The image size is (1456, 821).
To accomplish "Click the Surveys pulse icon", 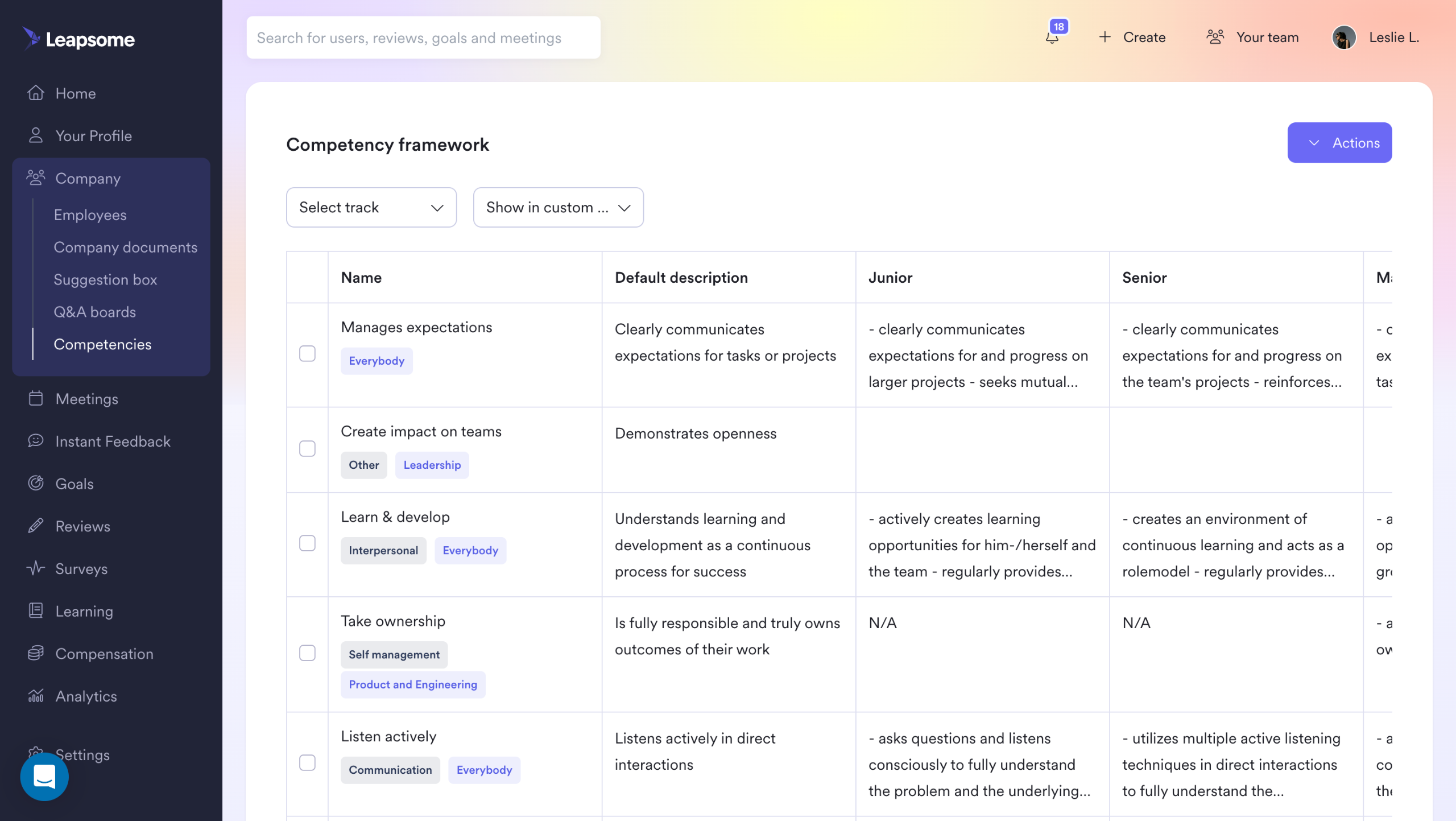I will pyautogui.click(x=36, y=568).
